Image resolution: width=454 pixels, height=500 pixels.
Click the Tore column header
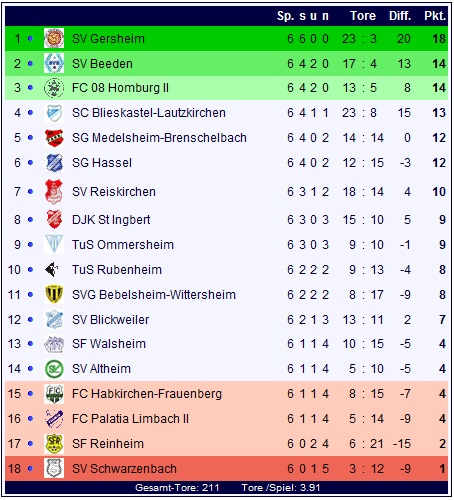[363, 16]
